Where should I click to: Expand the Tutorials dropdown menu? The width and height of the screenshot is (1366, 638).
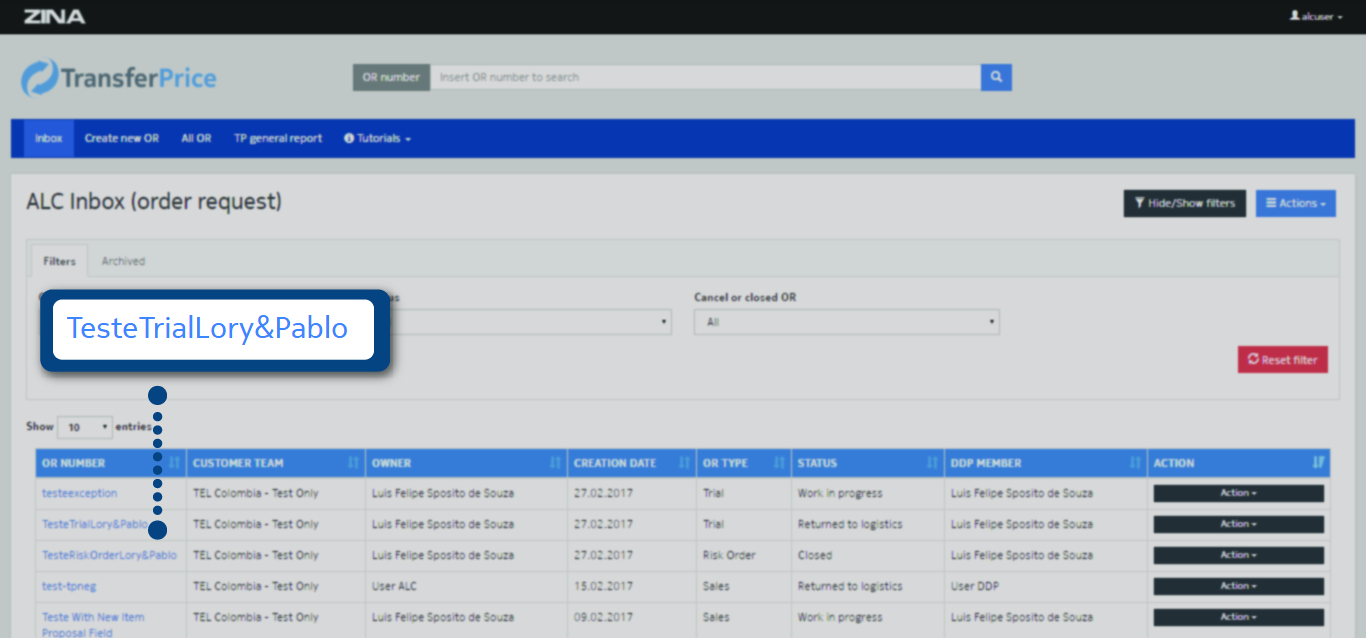377,139
